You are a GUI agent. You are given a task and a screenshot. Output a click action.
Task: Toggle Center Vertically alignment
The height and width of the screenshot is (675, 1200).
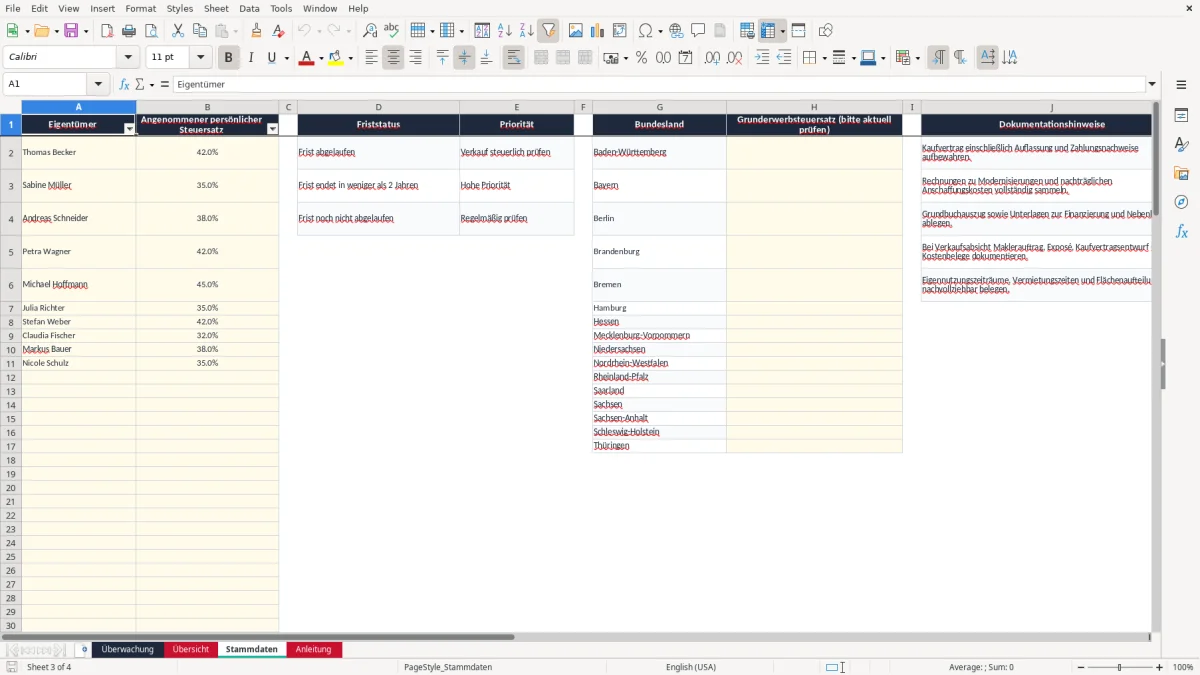pyautogui.click(x=464, y=58)
